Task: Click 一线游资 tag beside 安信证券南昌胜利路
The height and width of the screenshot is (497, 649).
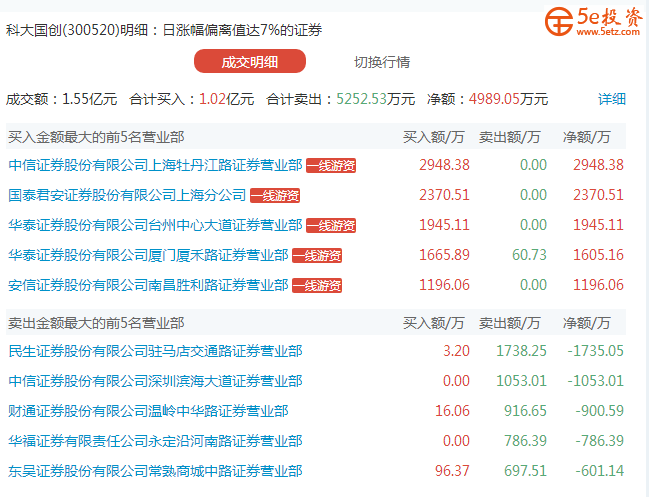Action: point(317,286)
